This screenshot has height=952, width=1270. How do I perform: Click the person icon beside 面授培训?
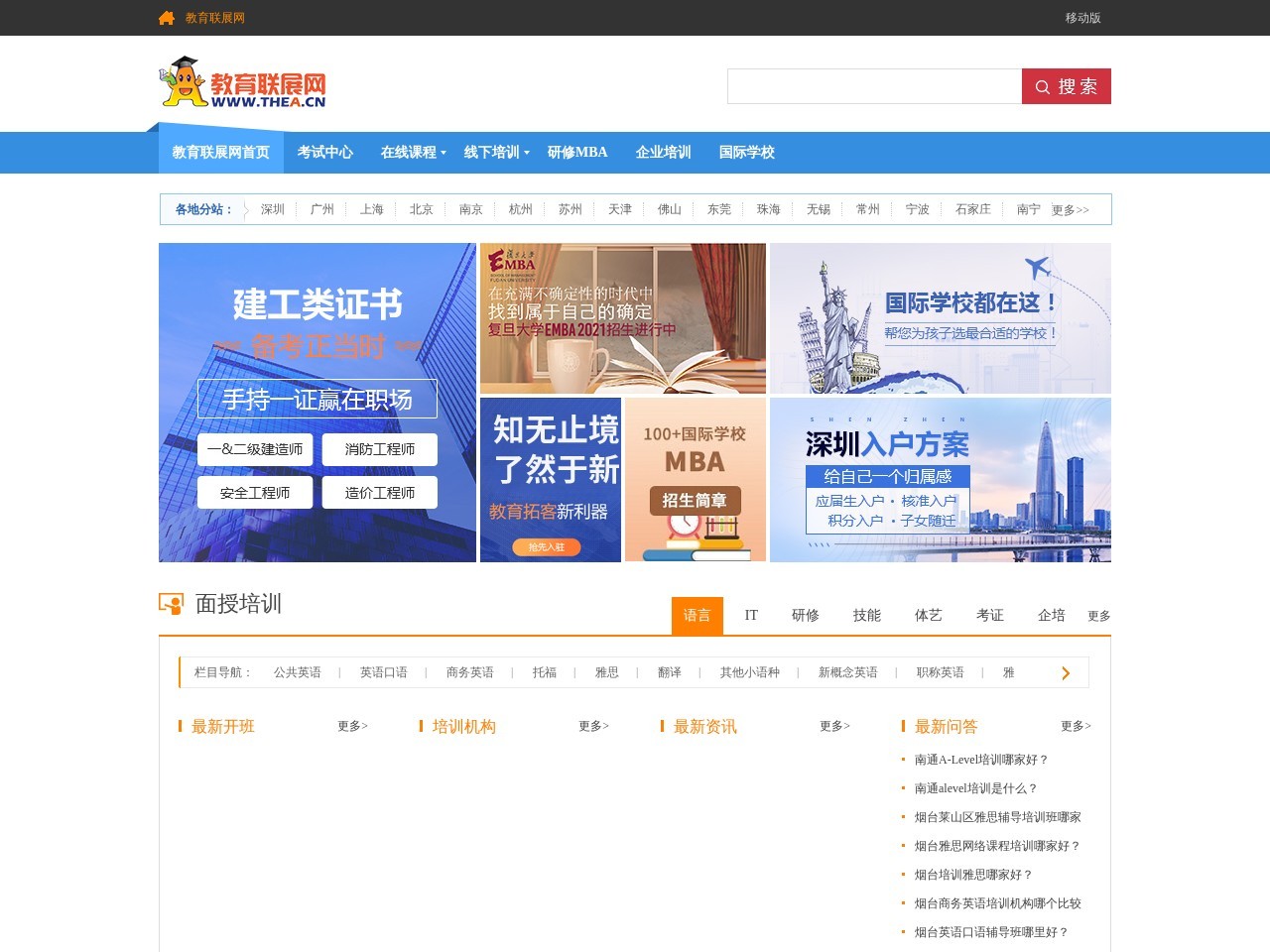click(169, 602)
